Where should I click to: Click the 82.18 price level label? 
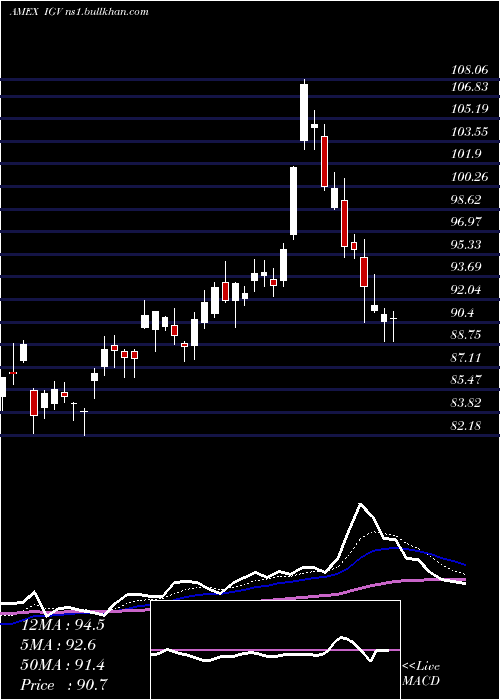pyautogui.click(x=467, y=425)
